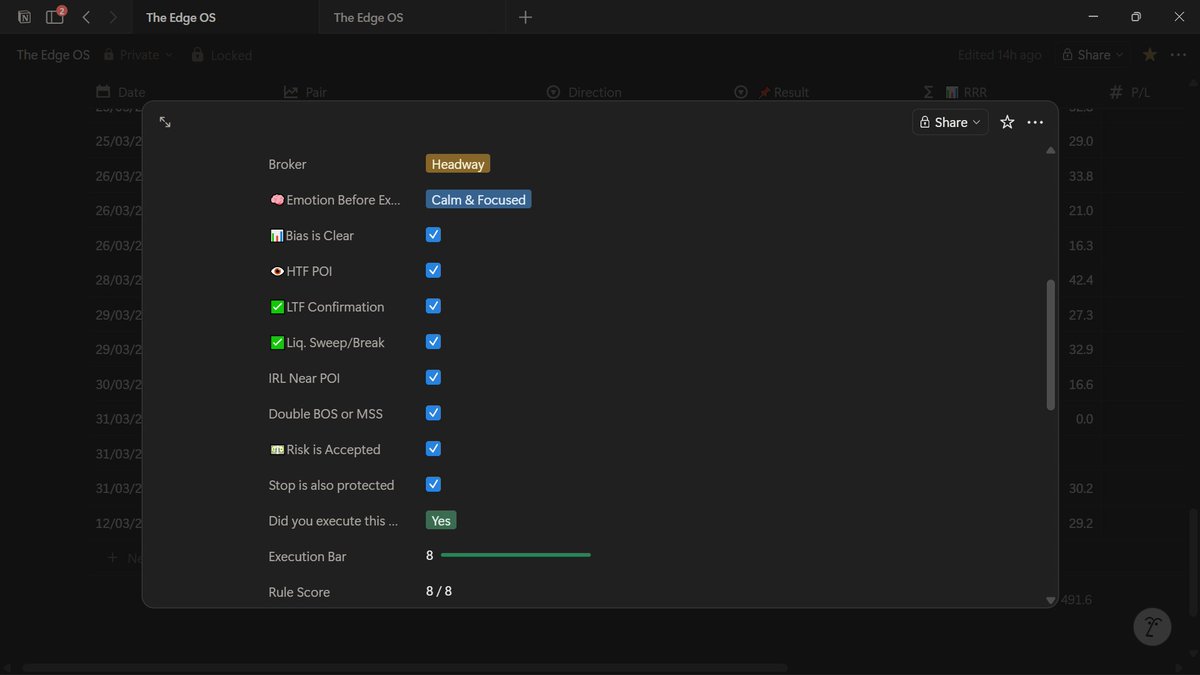Add a new tab with plus icon
This screenshot has height=675, width=1200.
coord(526,17)
